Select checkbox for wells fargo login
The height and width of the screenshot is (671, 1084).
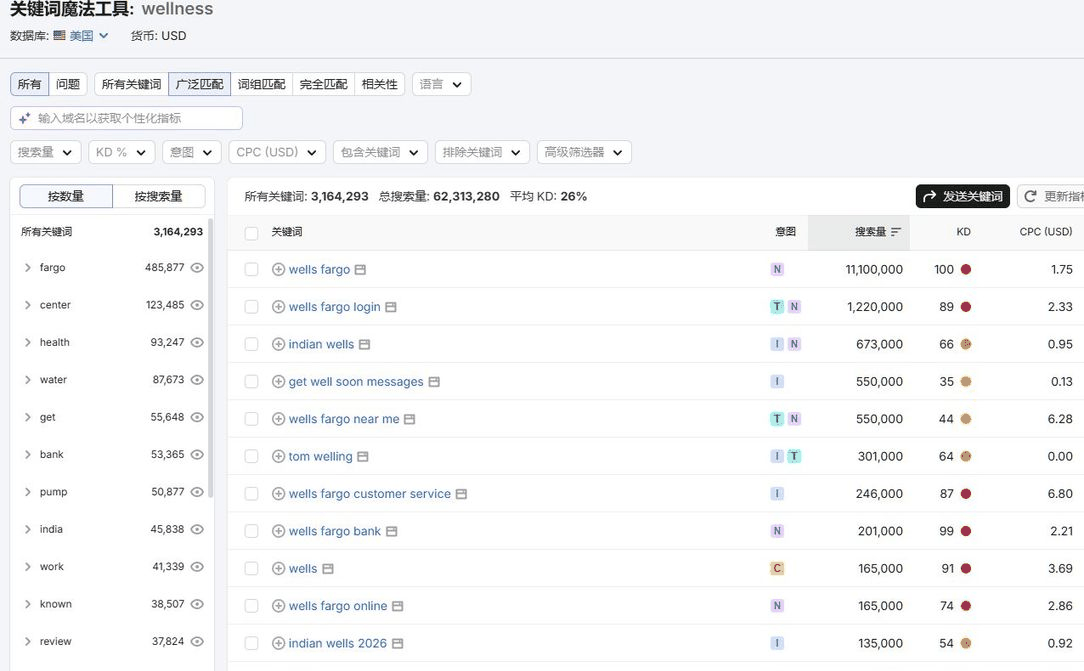pos(252,307)
